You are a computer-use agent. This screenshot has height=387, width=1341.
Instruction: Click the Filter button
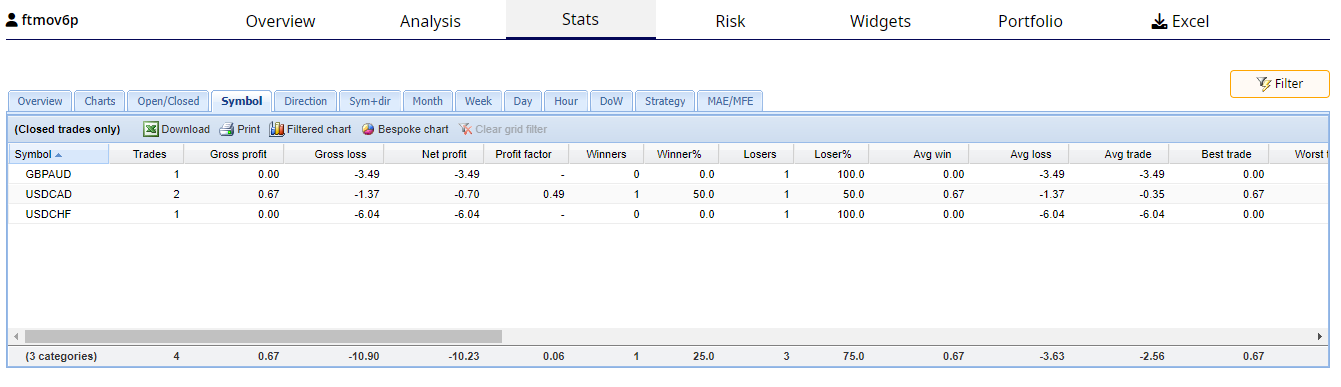(1280, 84)
